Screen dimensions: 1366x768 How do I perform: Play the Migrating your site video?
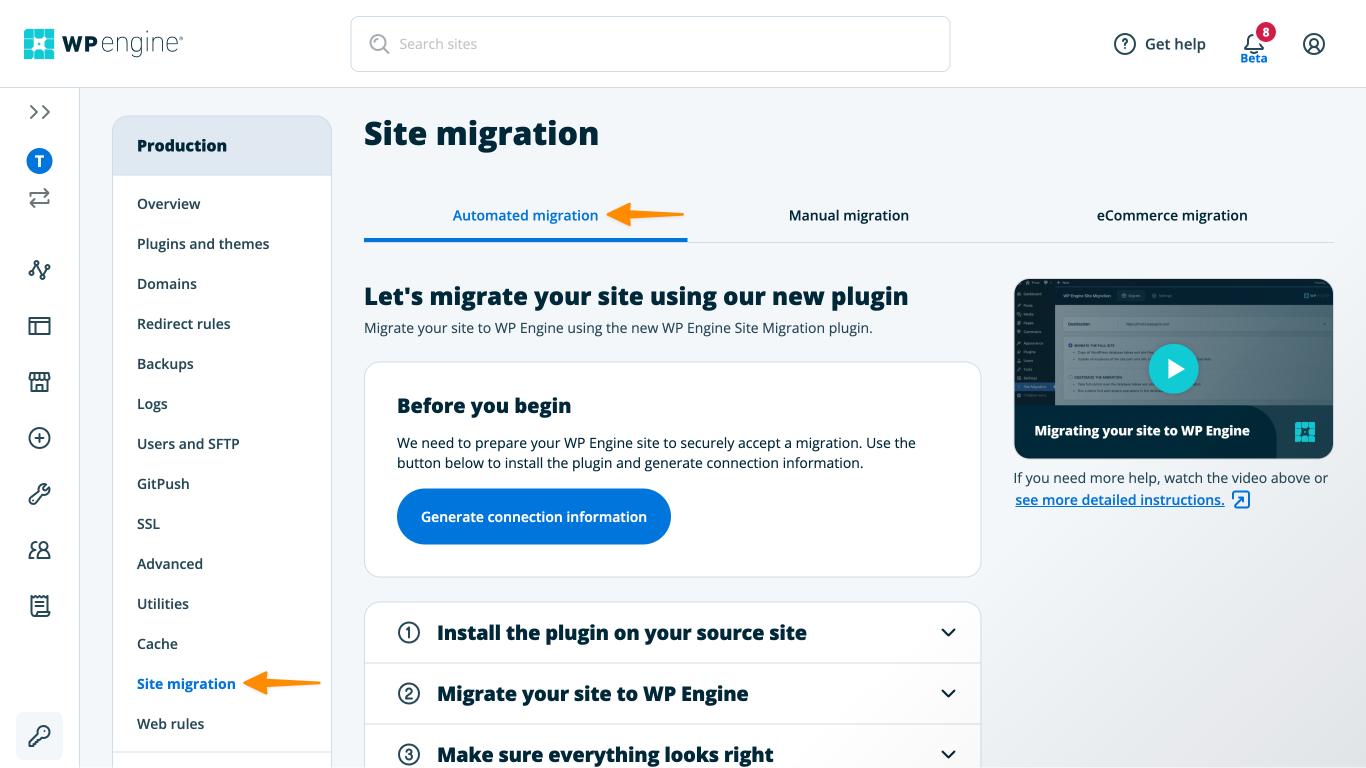(x=1173, y=368)
